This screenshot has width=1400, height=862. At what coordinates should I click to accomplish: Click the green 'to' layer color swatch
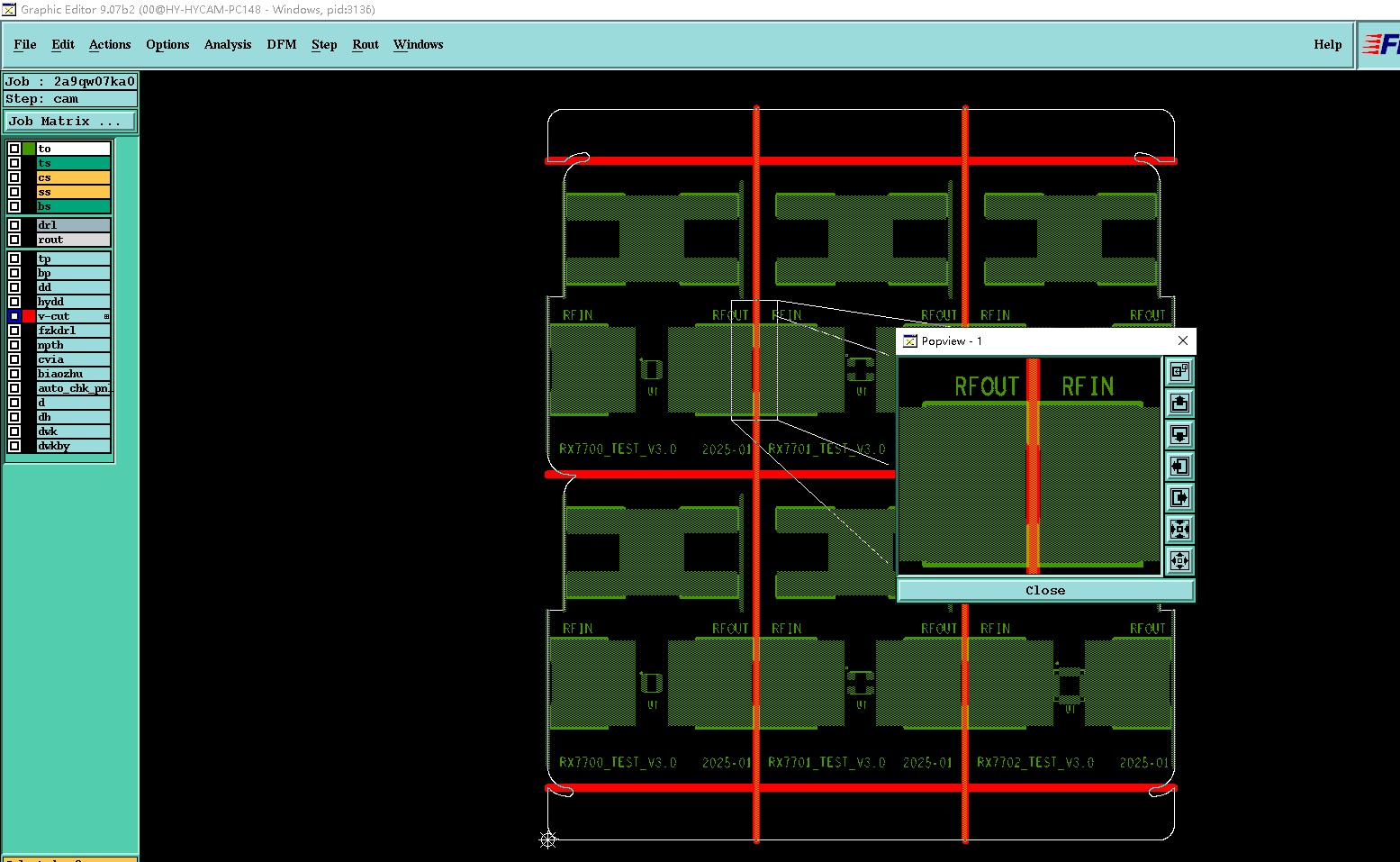29,149
